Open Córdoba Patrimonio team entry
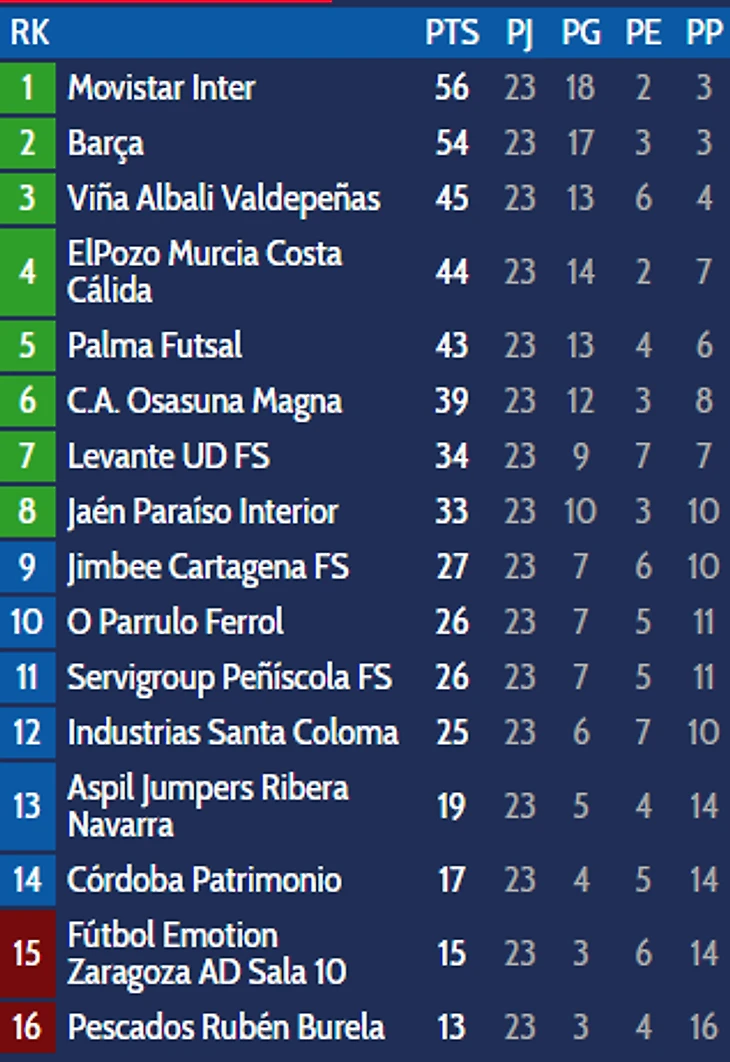 204,880
